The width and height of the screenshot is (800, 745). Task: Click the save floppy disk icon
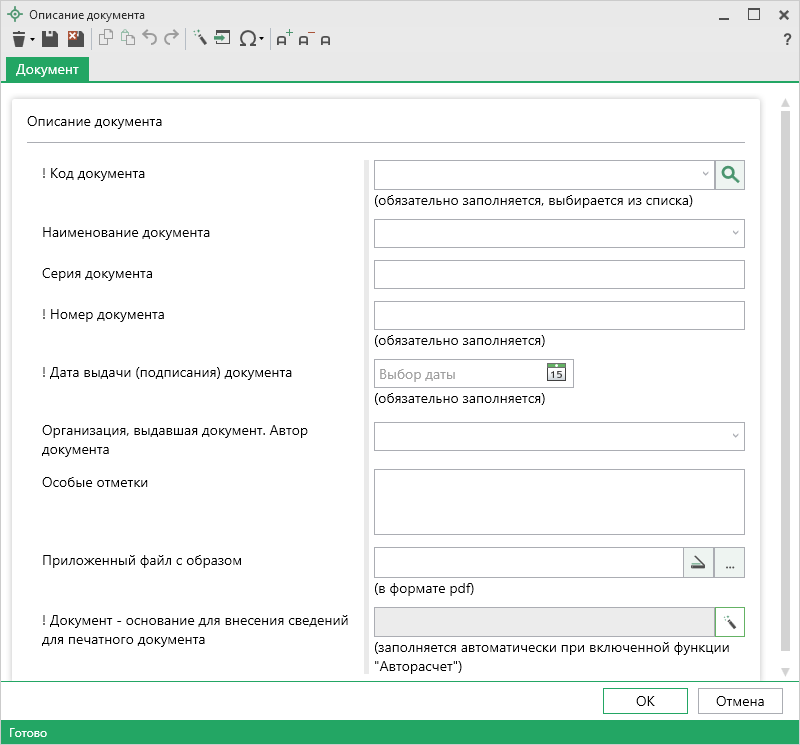tap(50, 39)
